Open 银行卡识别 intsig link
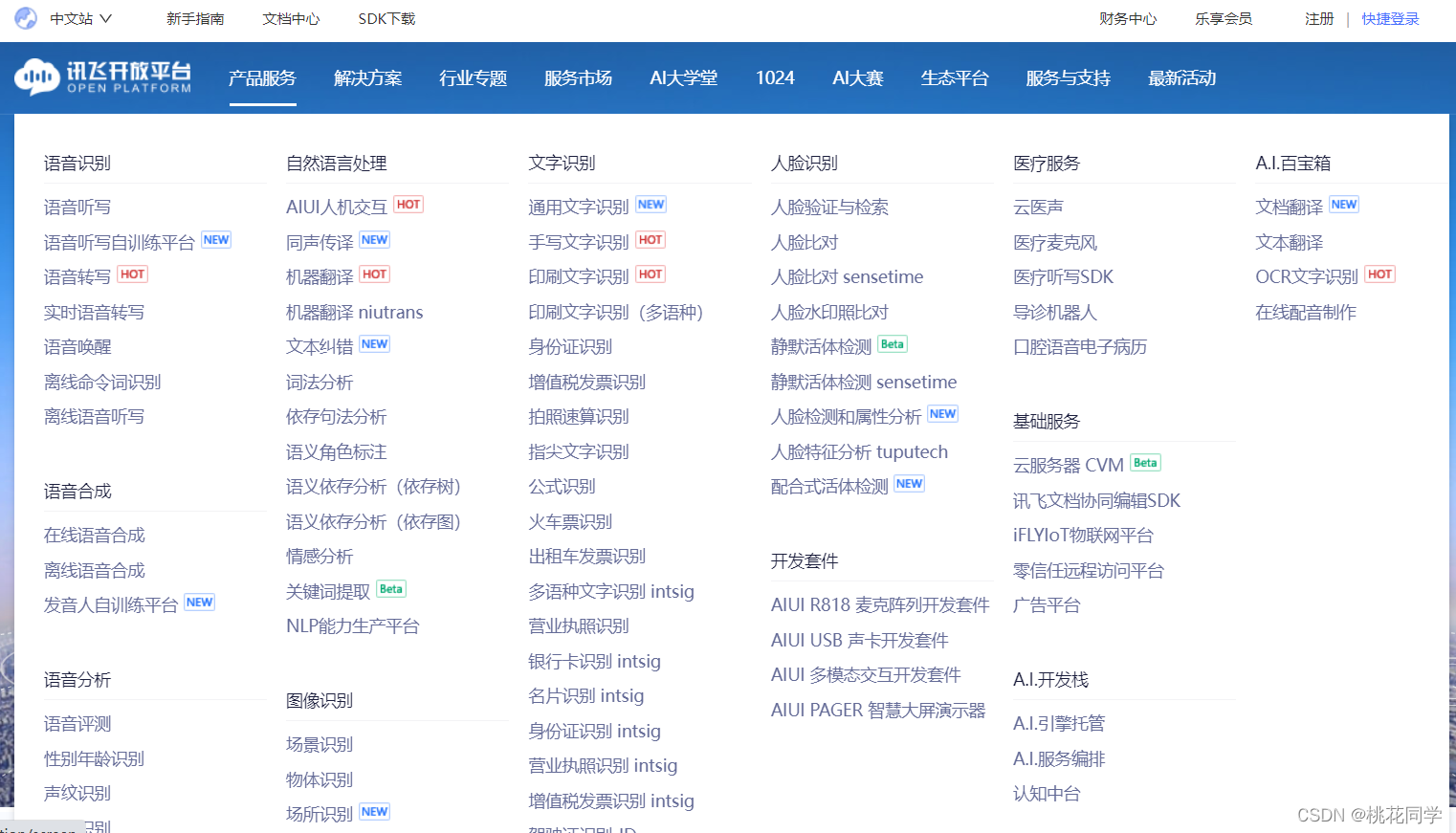Image resolution: width=1456 pixels, height=833 pixels. (x=594, y=662)
